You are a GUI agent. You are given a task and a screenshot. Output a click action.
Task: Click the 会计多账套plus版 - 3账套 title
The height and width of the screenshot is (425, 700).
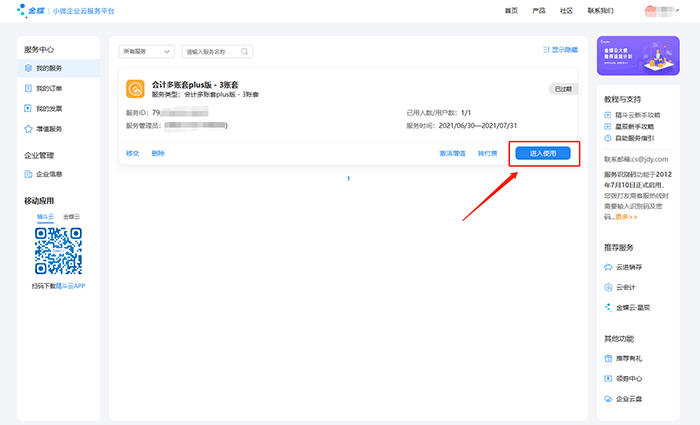point(195,84)
